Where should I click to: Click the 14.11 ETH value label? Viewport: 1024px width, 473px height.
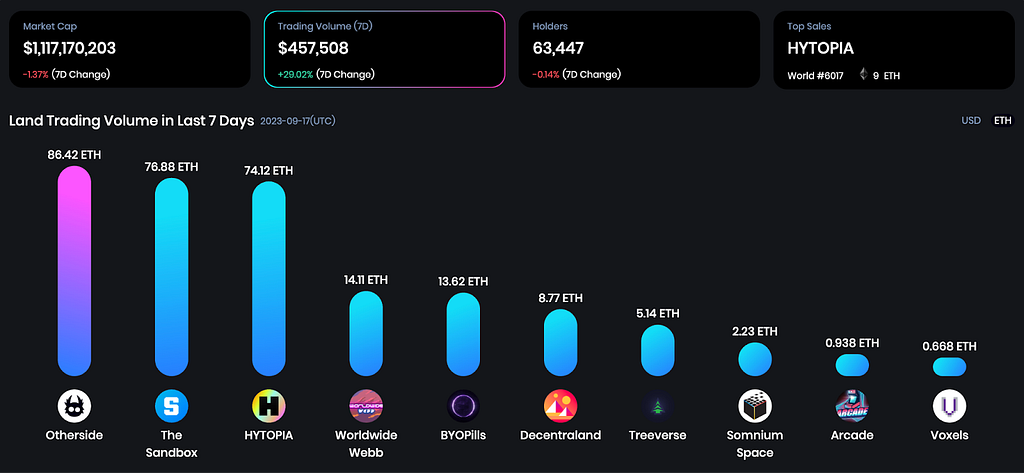coord(366,280)
